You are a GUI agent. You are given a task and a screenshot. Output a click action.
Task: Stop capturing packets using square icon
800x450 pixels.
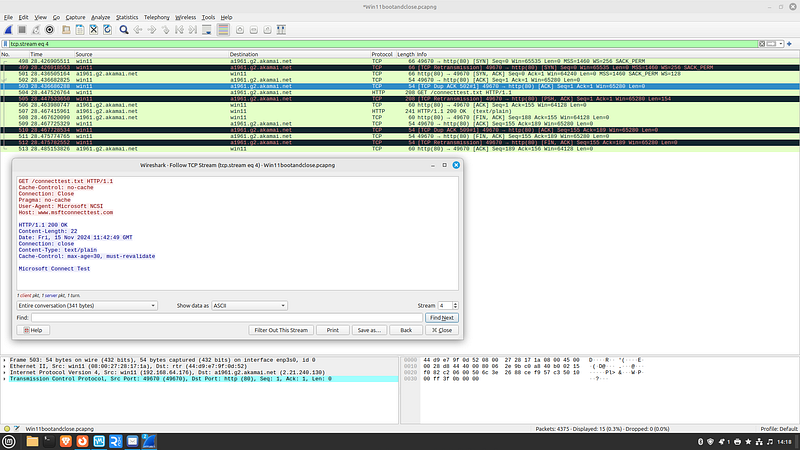pos(22,30)
